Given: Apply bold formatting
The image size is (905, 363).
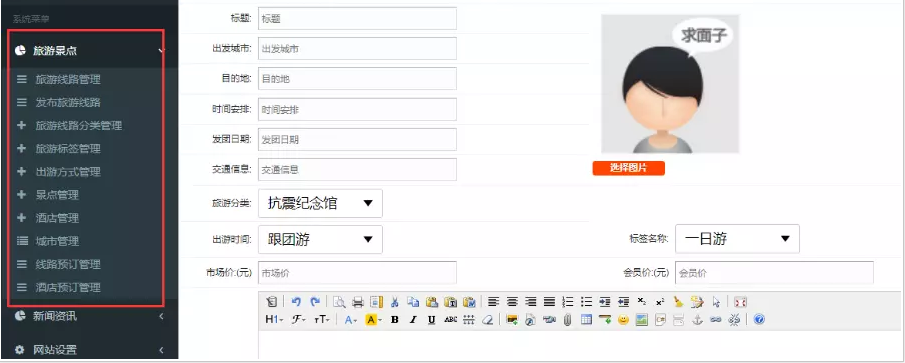Looking at the screenshot, I should click(394, 319).
